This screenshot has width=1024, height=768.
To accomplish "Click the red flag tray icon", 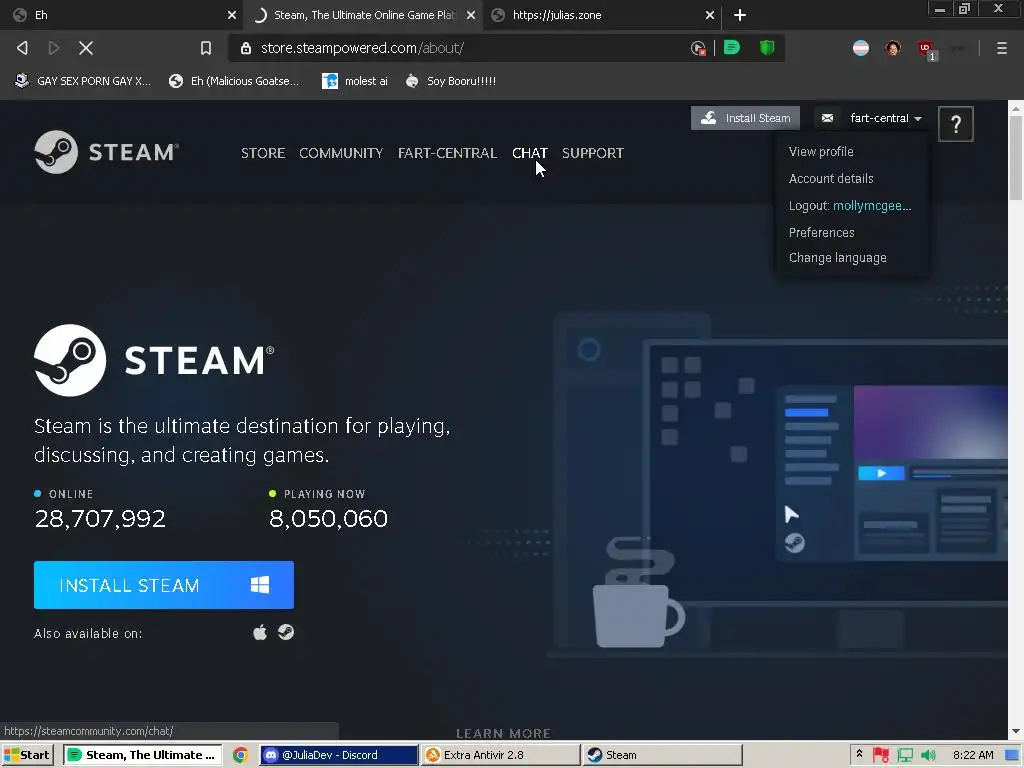I will point(881,755).
